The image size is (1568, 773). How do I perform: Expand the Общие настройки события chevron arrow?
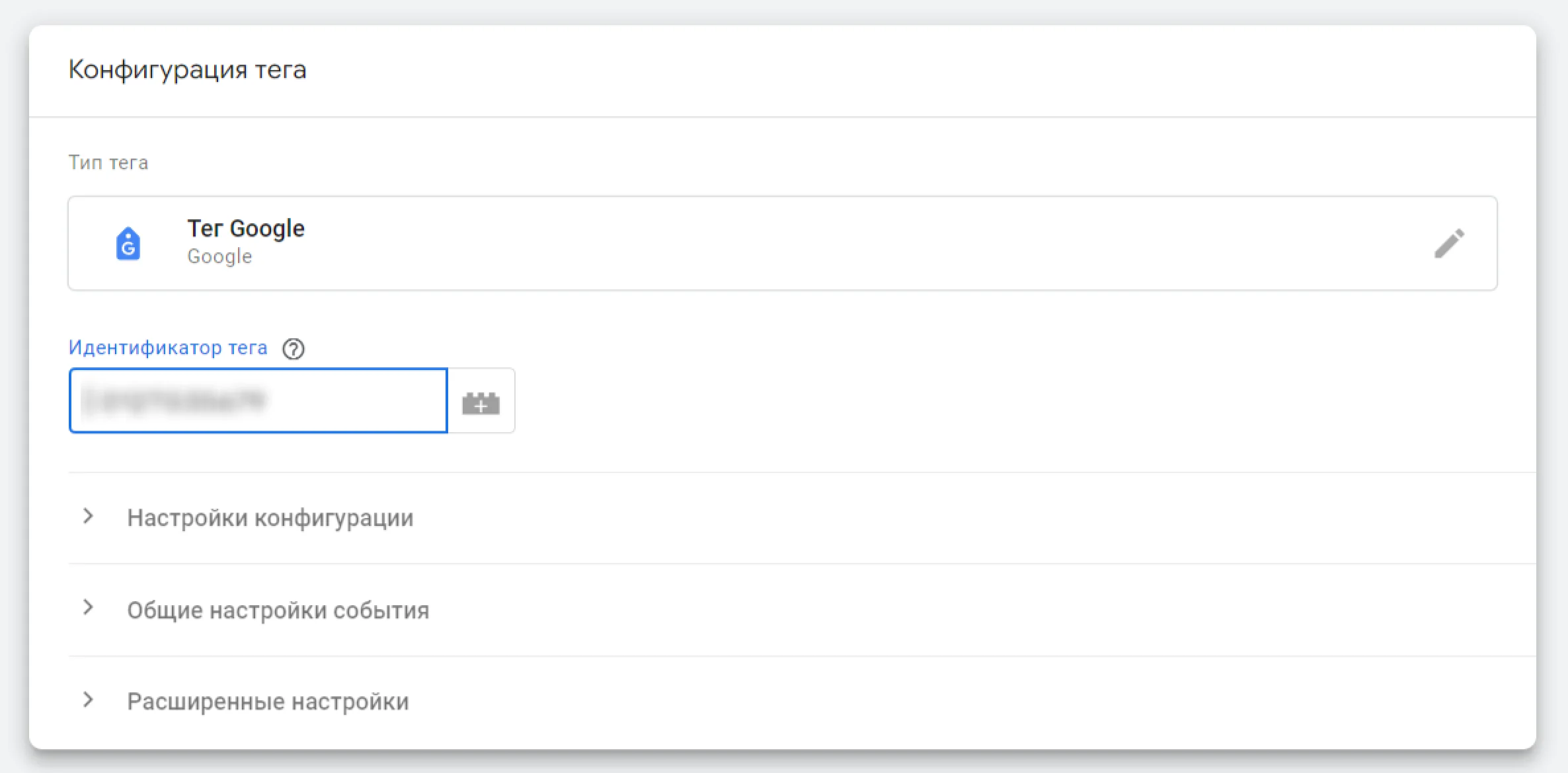coord(88,608)
